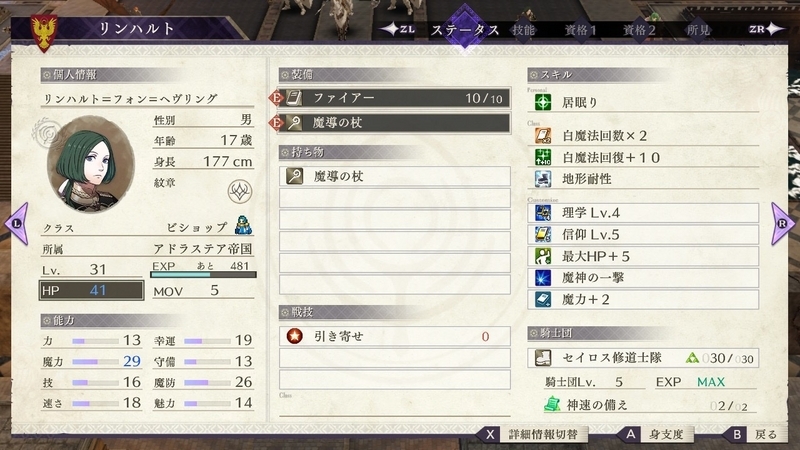Viewport: 800px width, 450px height.
Task: Click the EXP progress bar
Action: tap(203, 274)
